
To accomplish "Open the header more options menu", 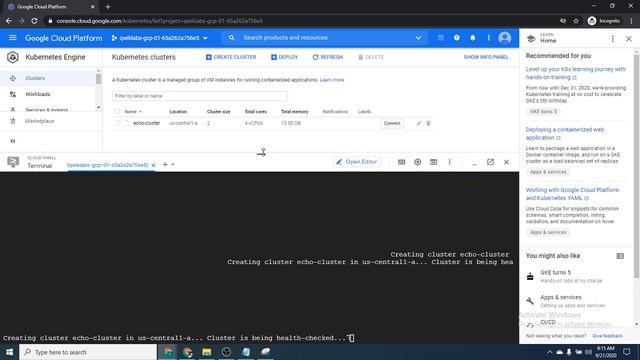I will click(489, 38).
